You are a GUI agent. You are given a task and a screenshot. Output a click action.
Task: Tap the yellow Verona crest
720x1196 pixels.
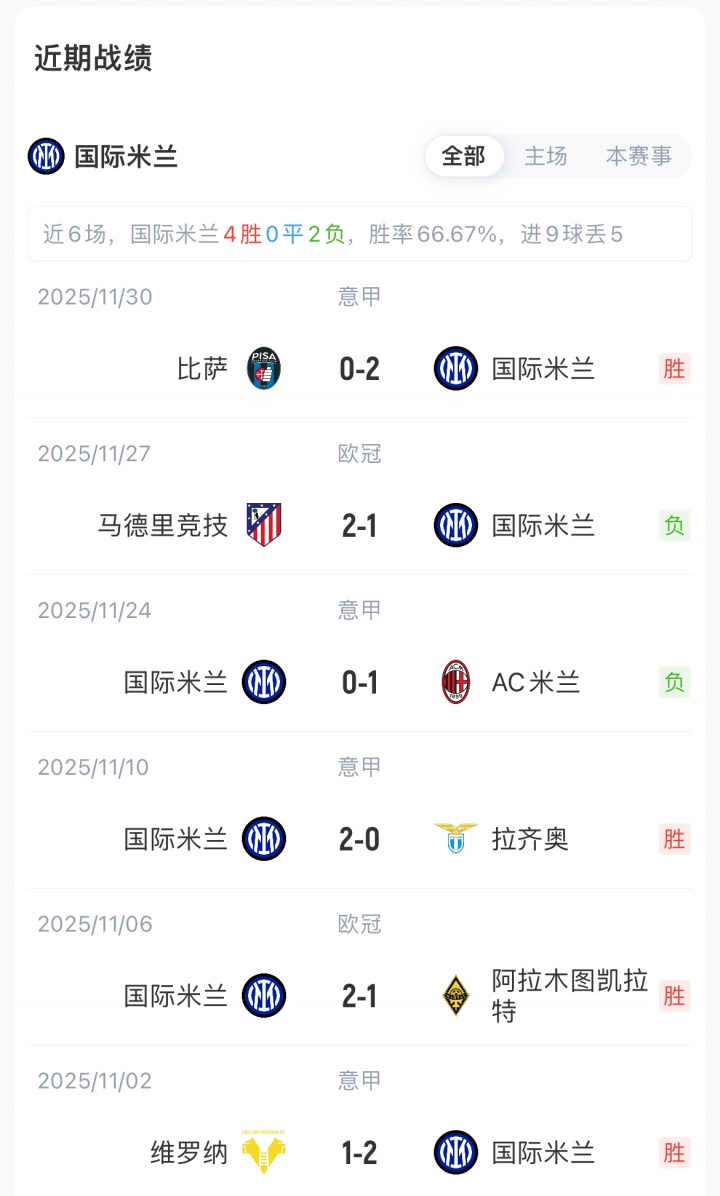click(264, 1153)
